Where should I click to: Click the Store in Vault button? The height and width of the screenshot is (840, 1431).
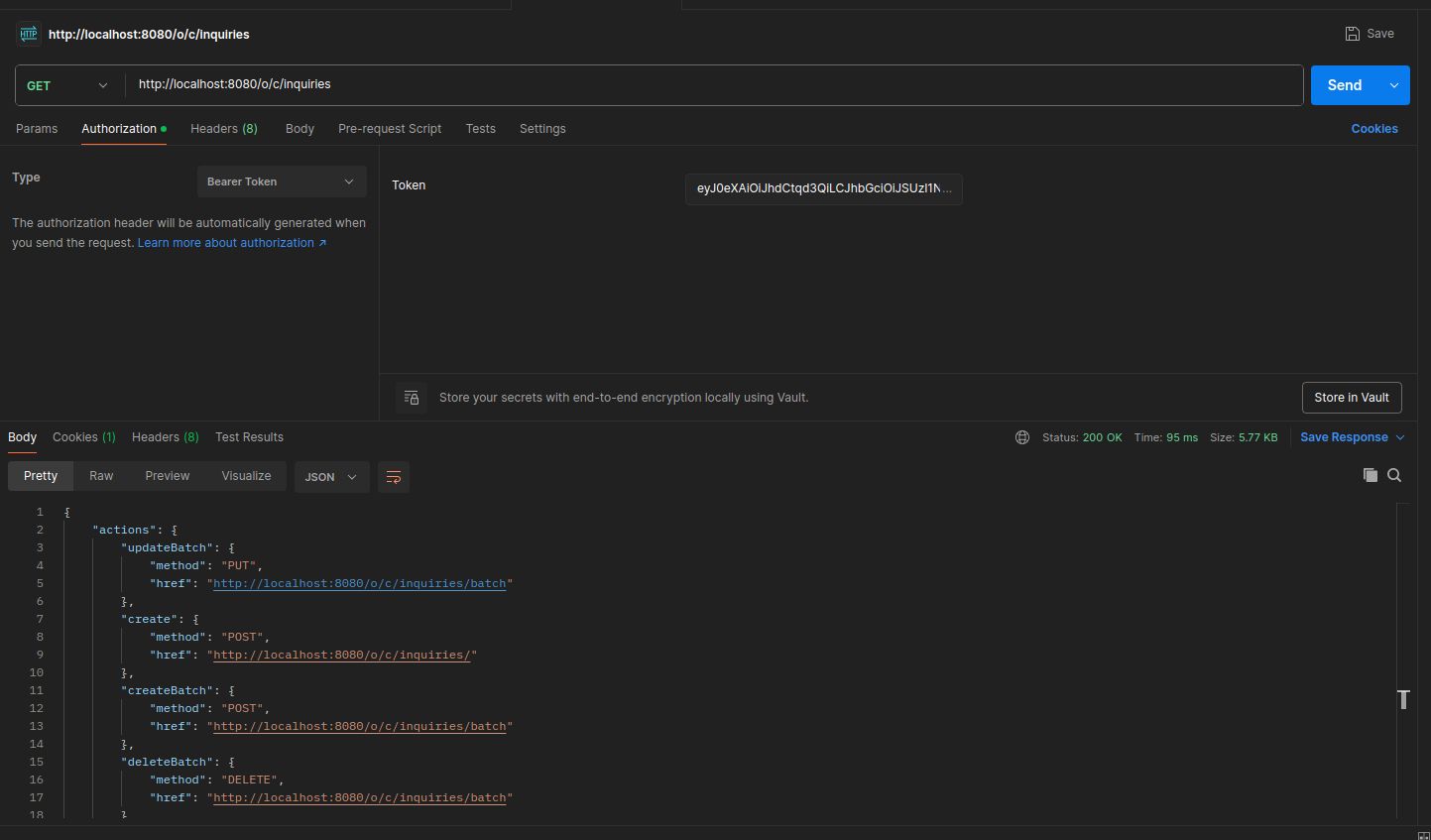(1352, 398)
